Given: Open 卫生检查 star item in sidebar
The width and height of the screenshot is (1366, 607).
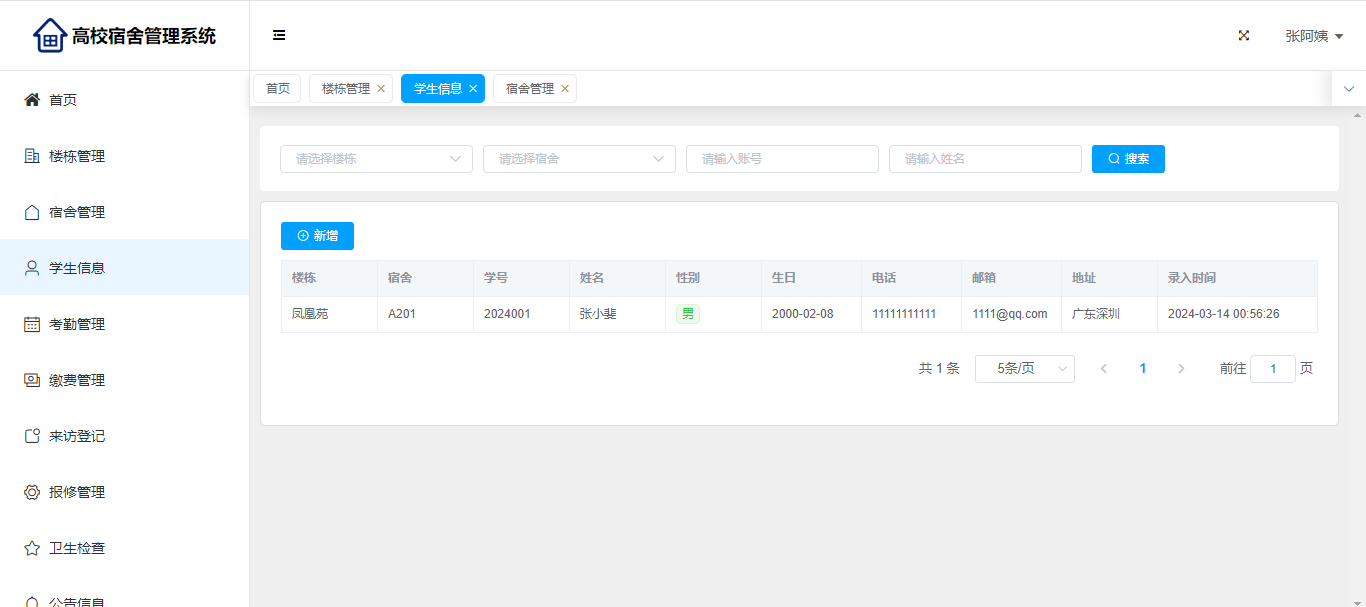Looking at the screenshot, I should [x=76, y=548].
